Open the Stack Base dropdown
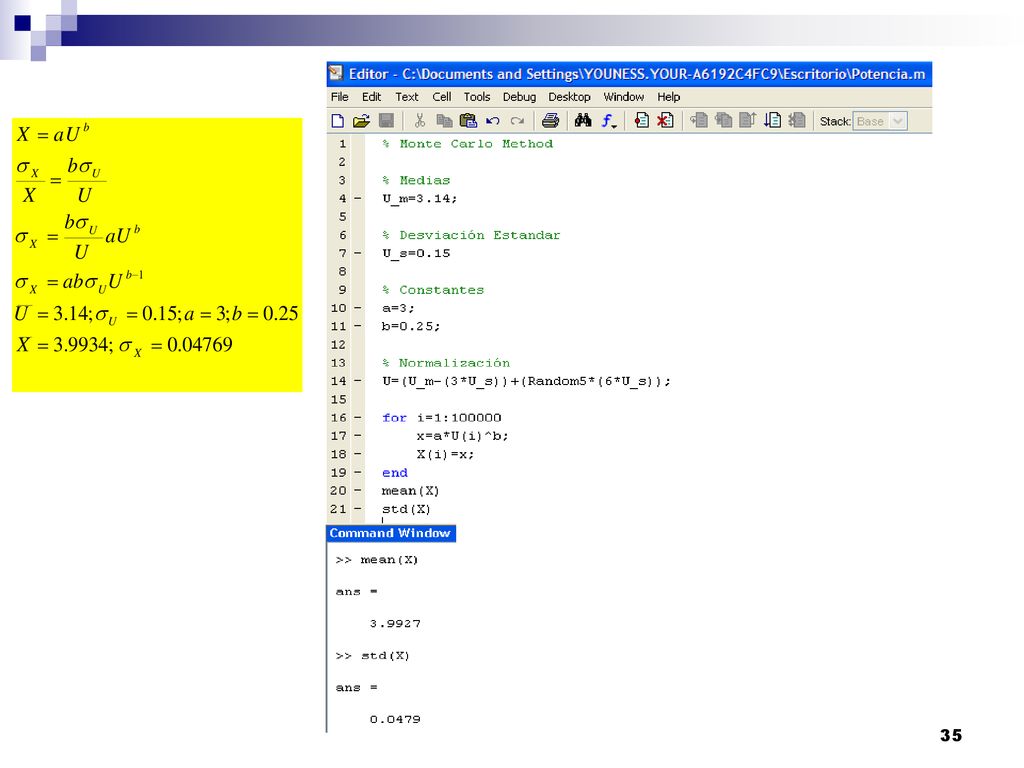This screenshot has width=1024, height=768. pyautogui.click(x=898, y=121)
